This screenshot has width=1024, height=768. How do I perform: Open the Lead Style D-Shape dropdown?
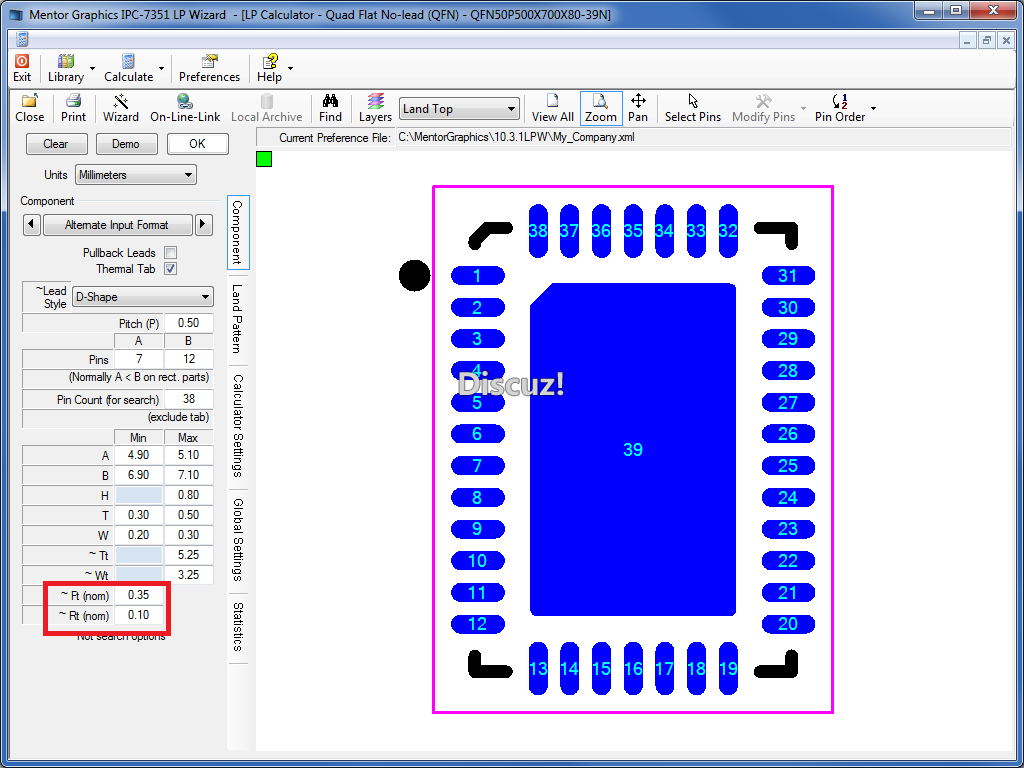coord(142,297)
